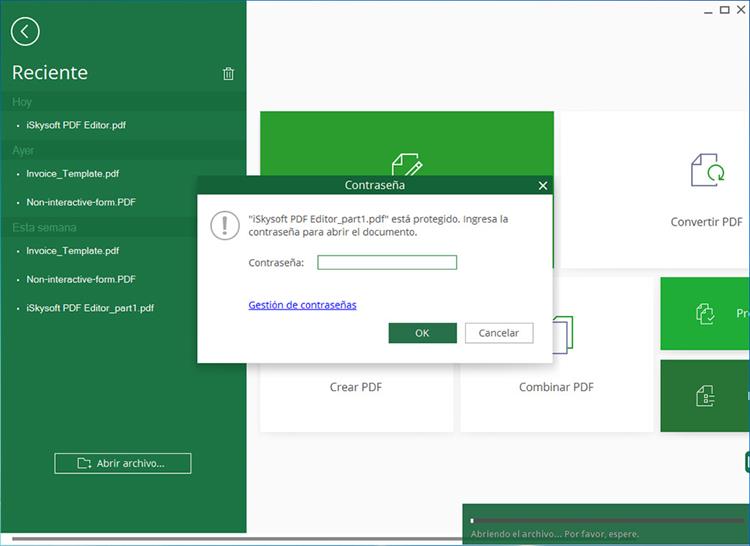750x546 pixels.
Task: Open iSkysoft PDF Editor_part1.pdf in recent list
Action: 90,308
